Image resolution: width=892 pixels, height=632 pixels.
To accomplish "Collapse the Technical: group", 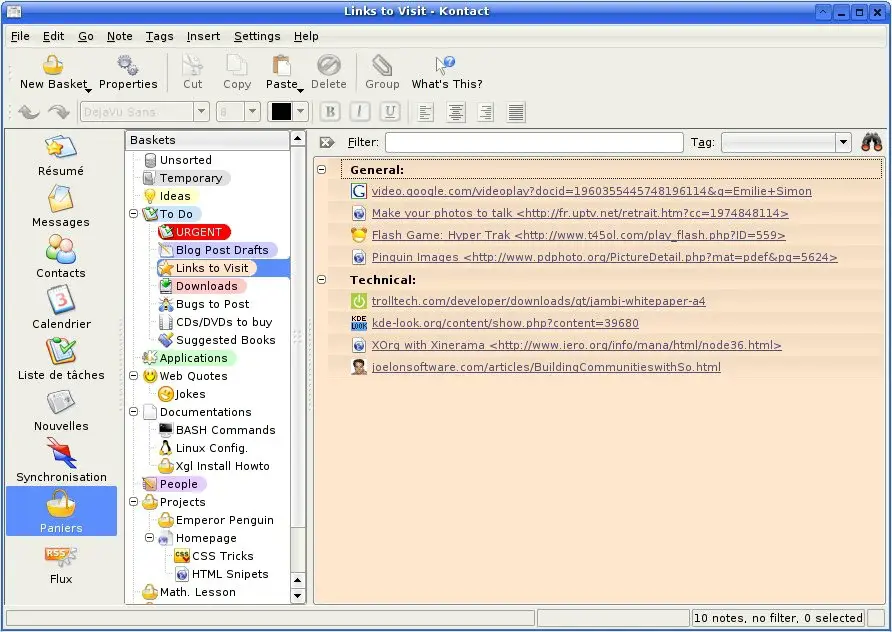I will [x=322, y=279].
